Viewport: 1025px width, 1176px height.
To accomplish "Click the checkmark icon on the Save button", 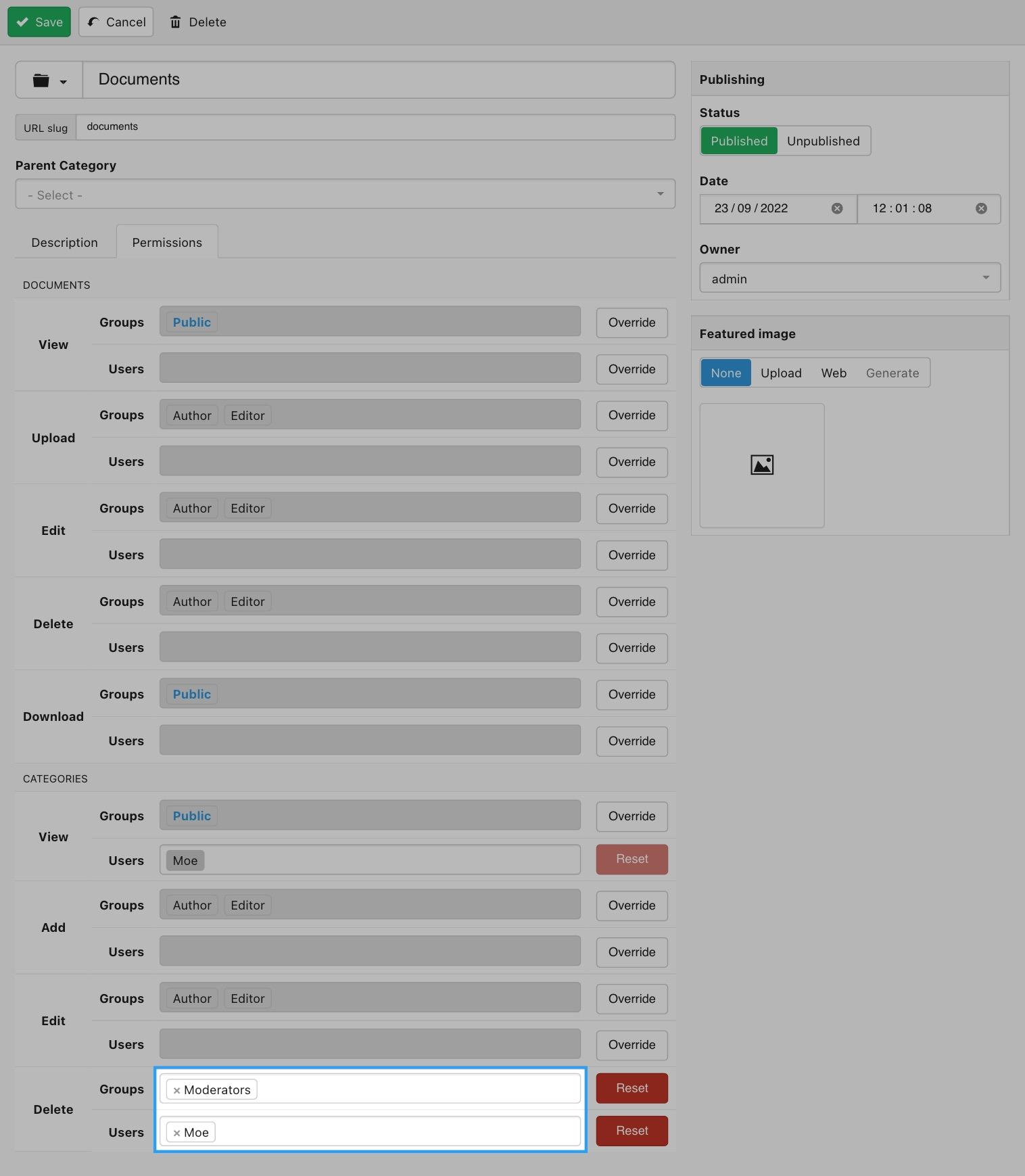I will pyautogui.click(x=23, y=22).
